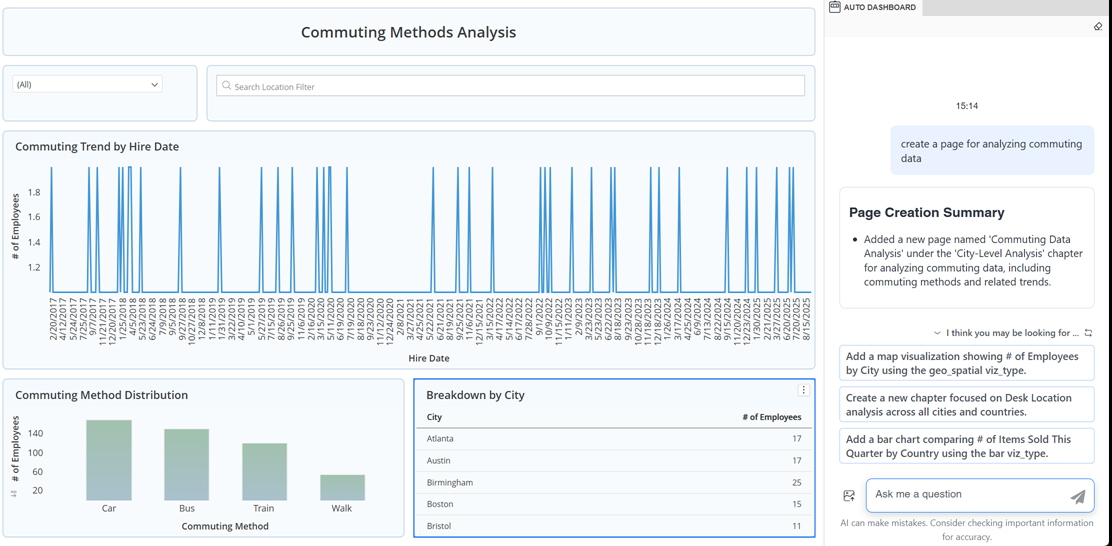Screen dimensions: 1112x546
Task: Click the Walk bar in distribution chart
Action: tap(342, 488)
